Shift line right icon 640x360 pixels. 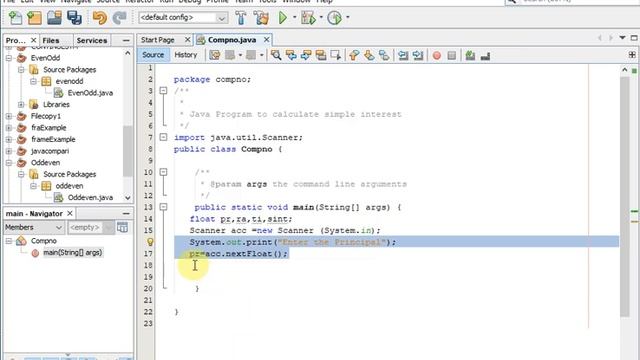418,55
